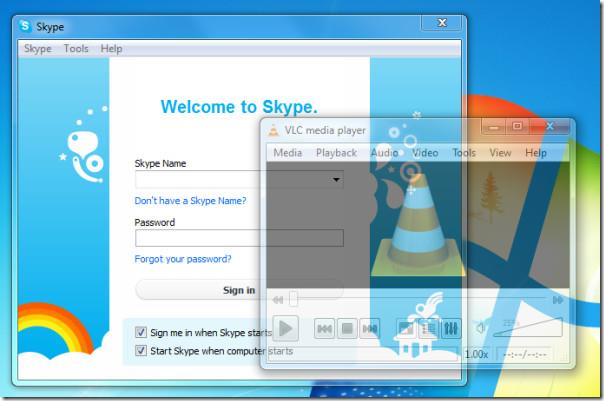This screenshot has width=604, height=401.
Task: Follow the 'Forgot your password?' link
Action: (x=183, y=259)
